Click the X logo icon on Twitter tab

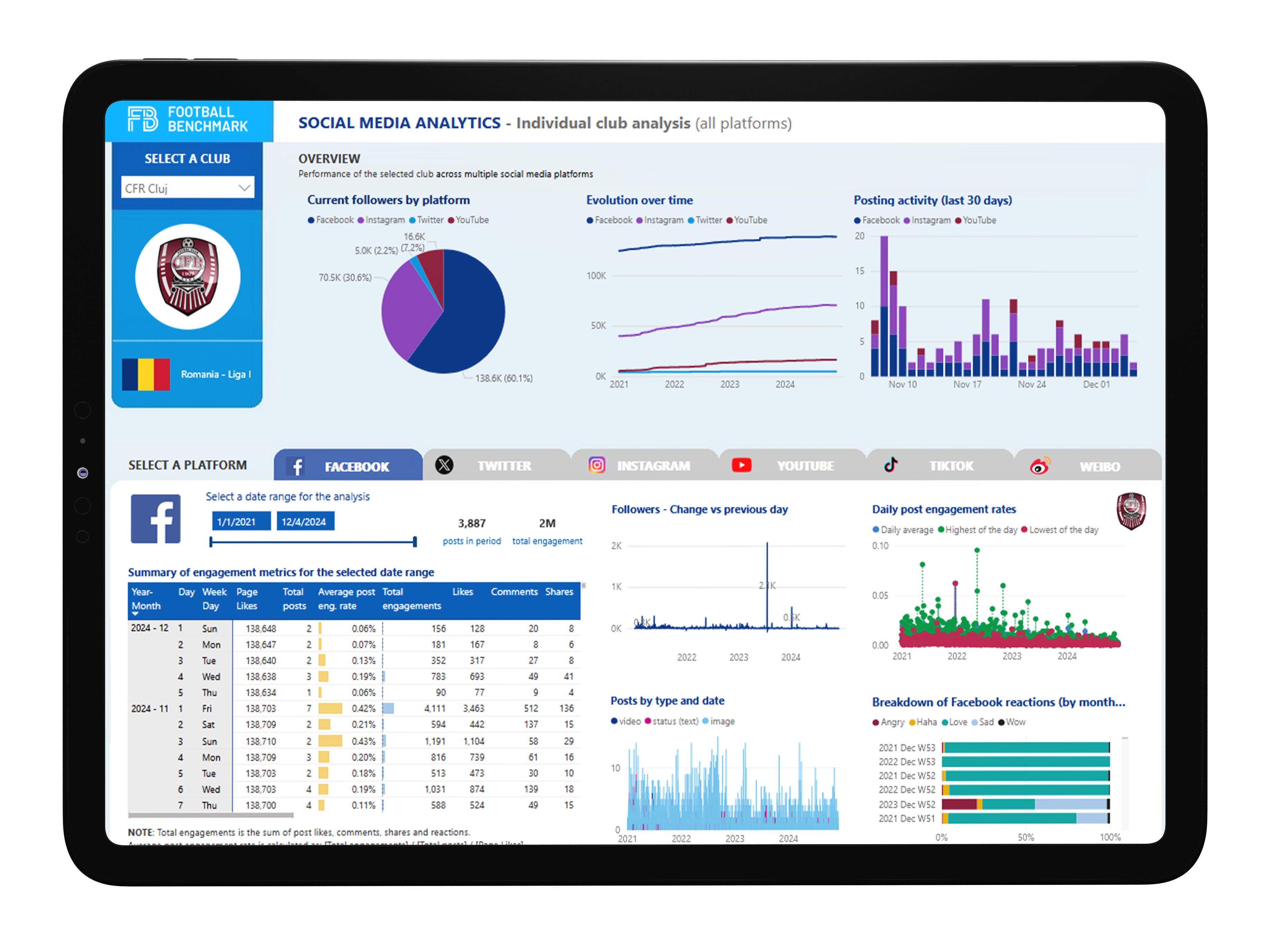[444, 465]
